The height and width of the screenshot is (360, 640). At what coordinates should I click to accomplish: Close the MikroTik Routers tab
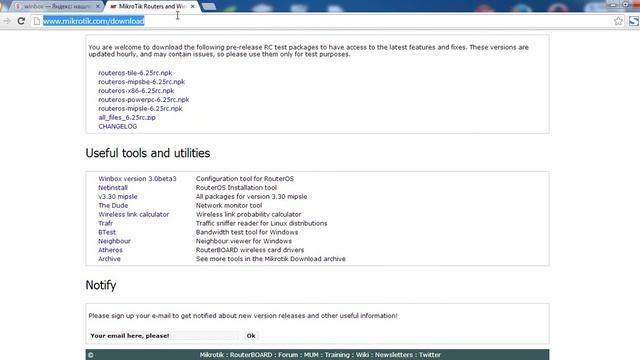pos(192,7)
